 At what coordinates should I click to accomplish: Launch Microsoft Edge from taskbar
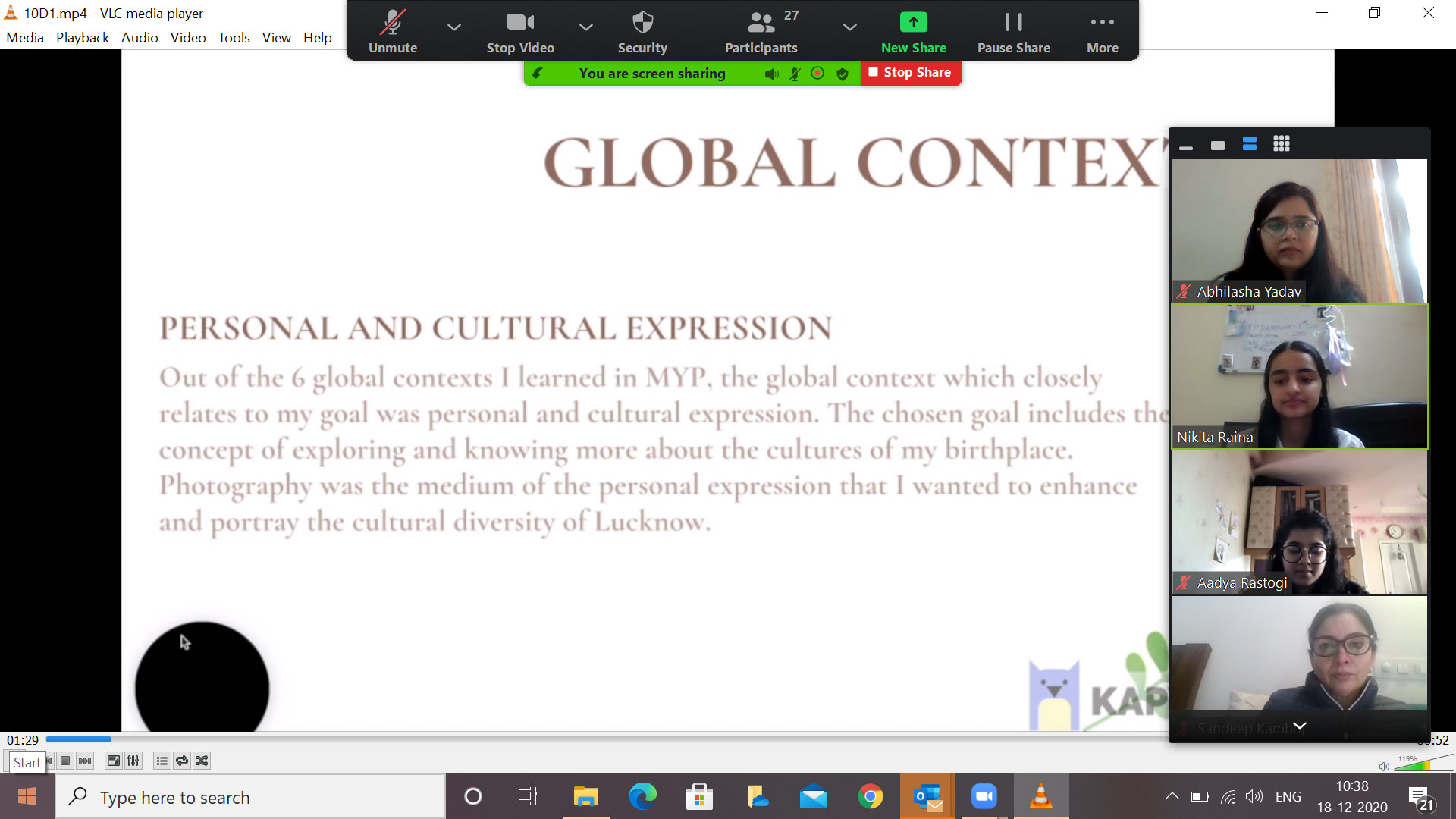point(642,796)
